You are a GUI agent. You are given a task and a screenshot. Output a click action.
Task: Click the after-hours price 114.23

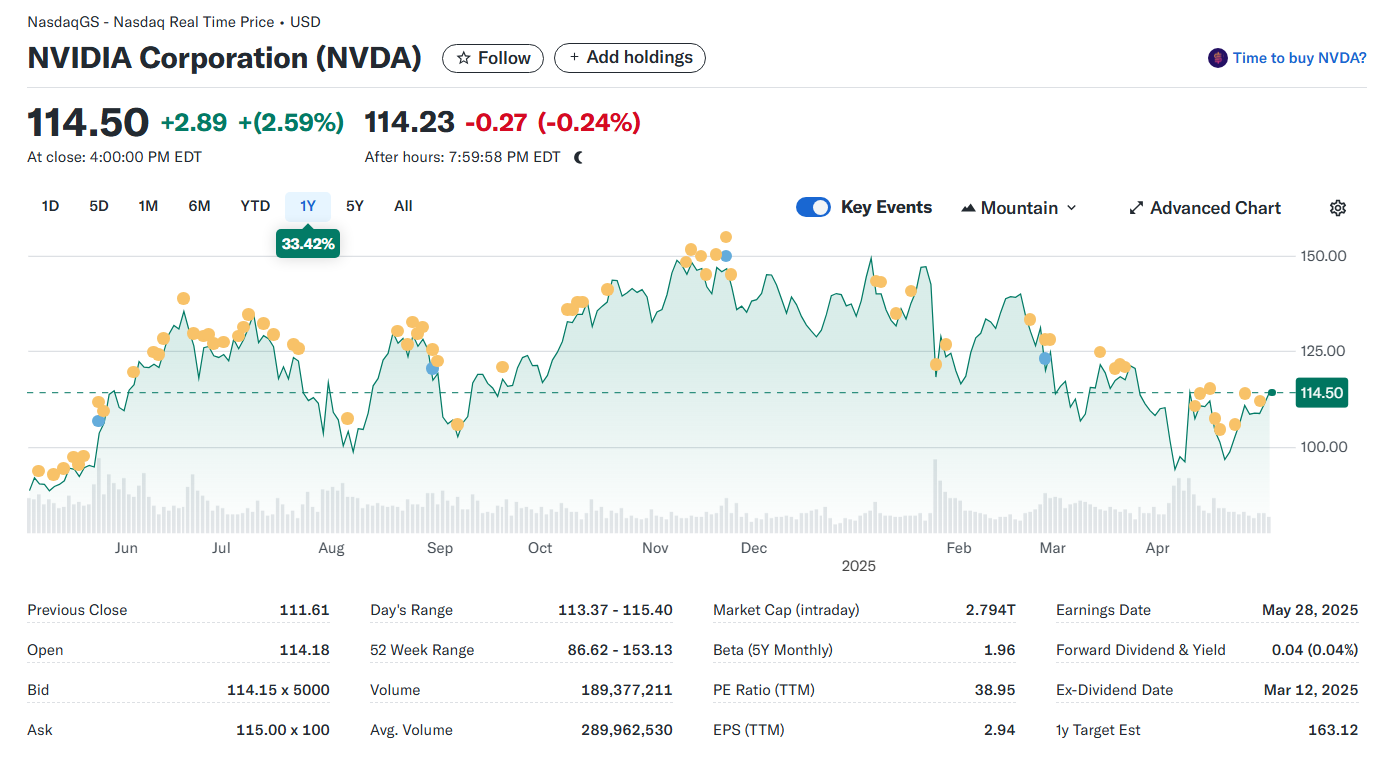[409, 122]
